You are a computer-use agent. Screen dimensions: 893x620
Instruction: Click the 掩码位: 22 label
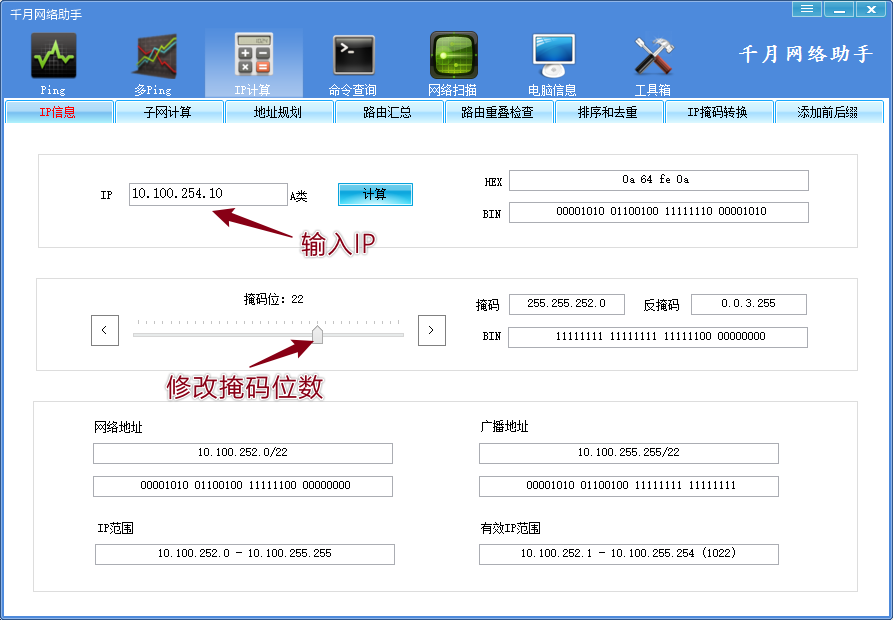point(273,299)
